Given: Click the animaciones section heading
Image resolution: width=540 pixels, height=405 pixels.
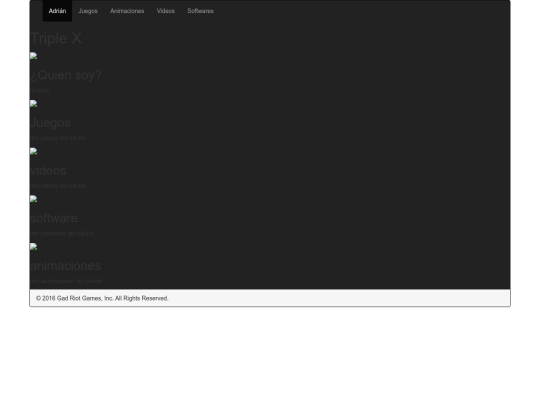Looking at the screenshot, I should click(x=65, y=266).
